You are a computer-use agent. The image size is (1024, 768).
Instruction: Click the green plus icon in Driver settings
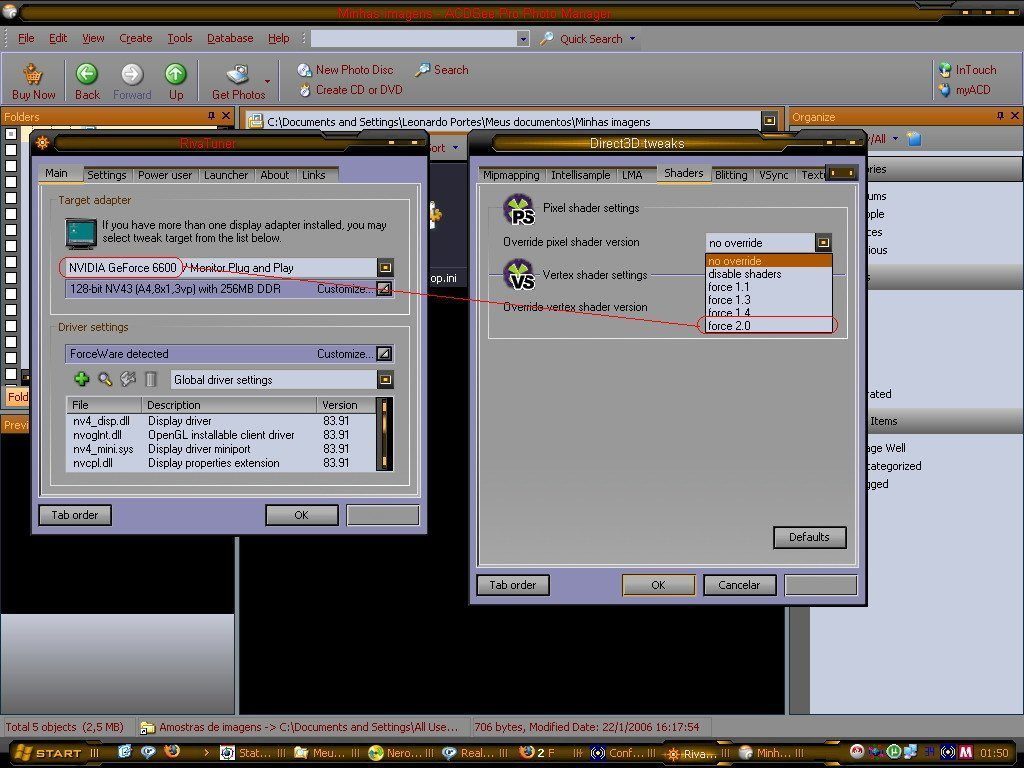tap(82, 379)
